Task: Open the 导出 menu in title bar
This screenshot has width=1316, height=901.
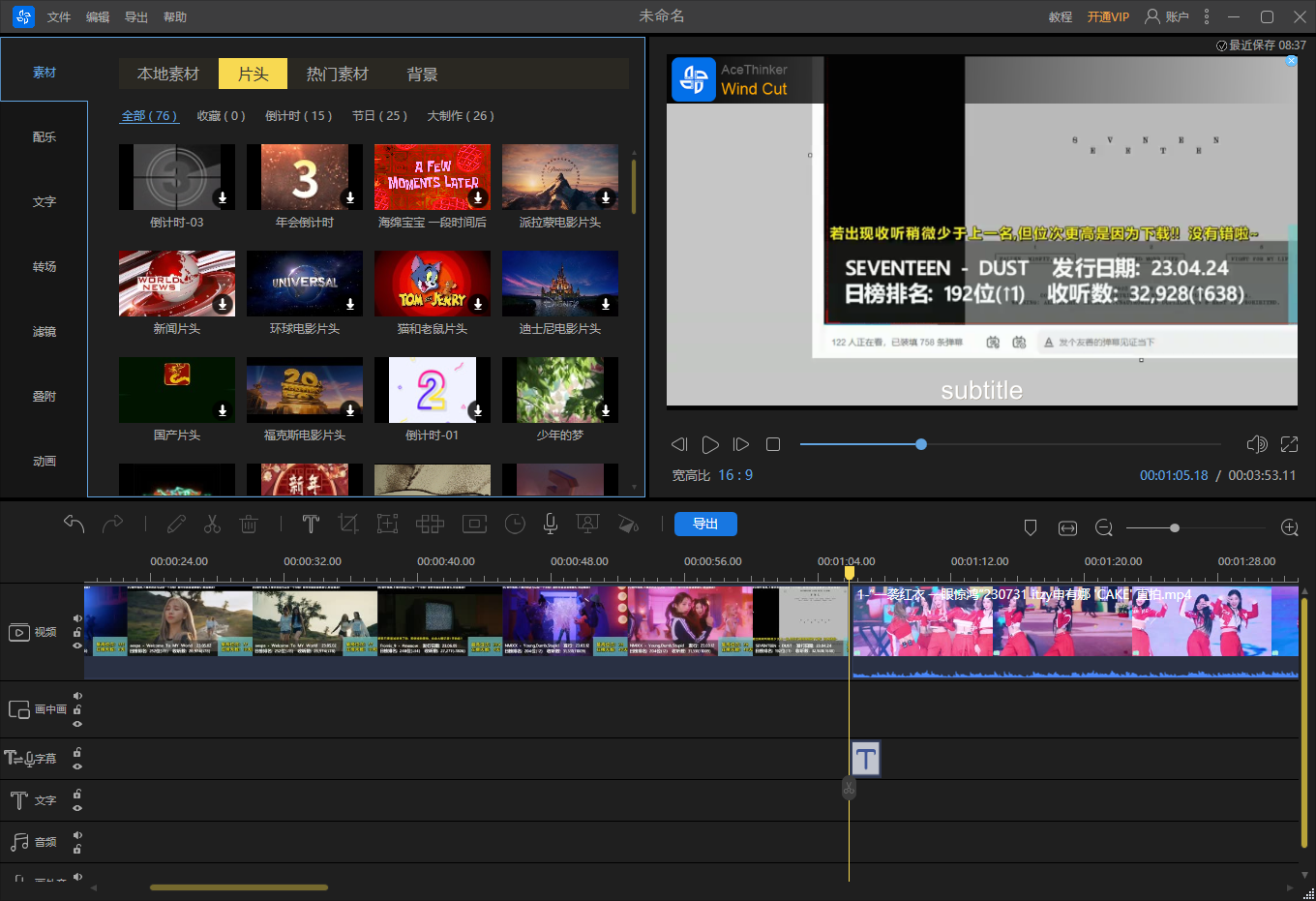Action: click(x=136, y=17)
